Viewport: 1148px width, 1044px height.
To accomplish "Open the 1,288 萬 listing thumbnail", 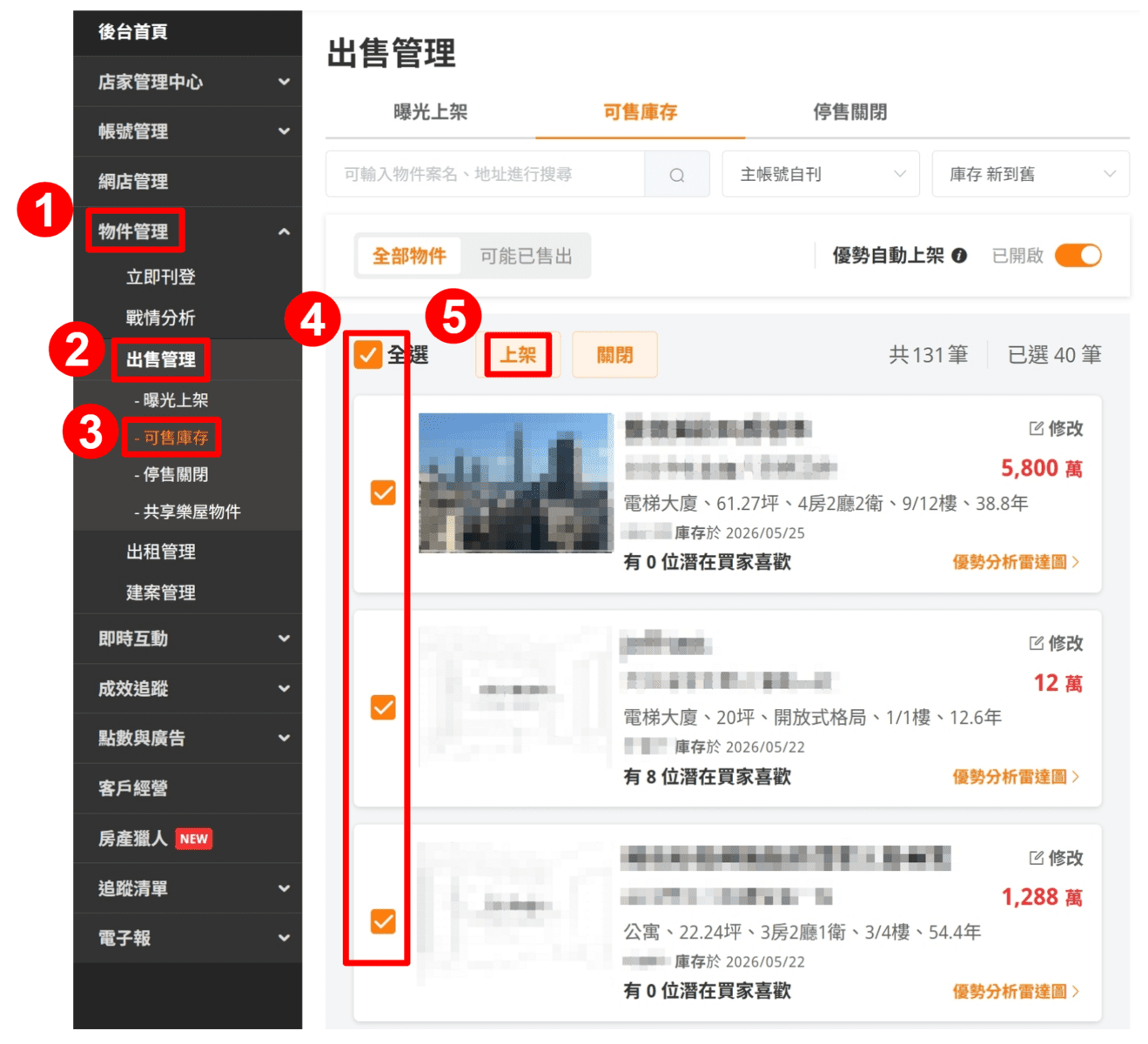I will (516, 911).
